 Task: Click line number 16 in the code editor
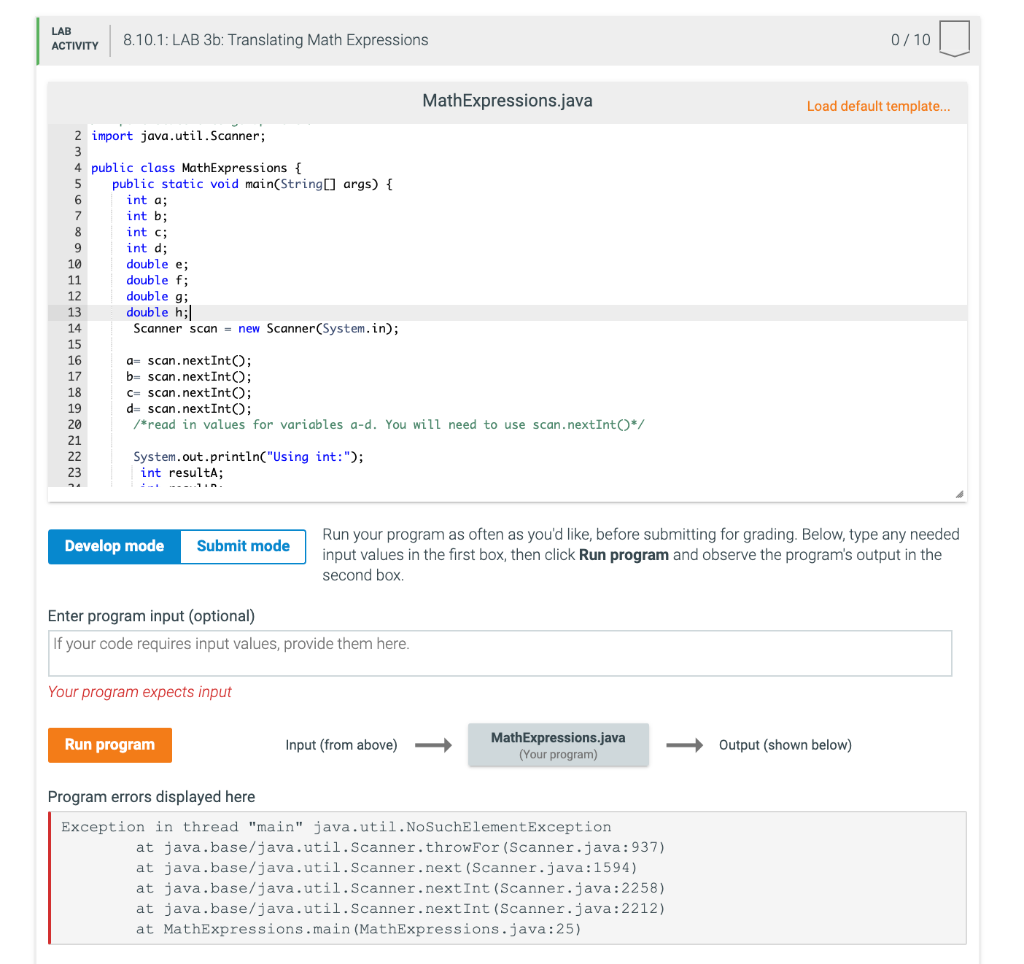77,360
